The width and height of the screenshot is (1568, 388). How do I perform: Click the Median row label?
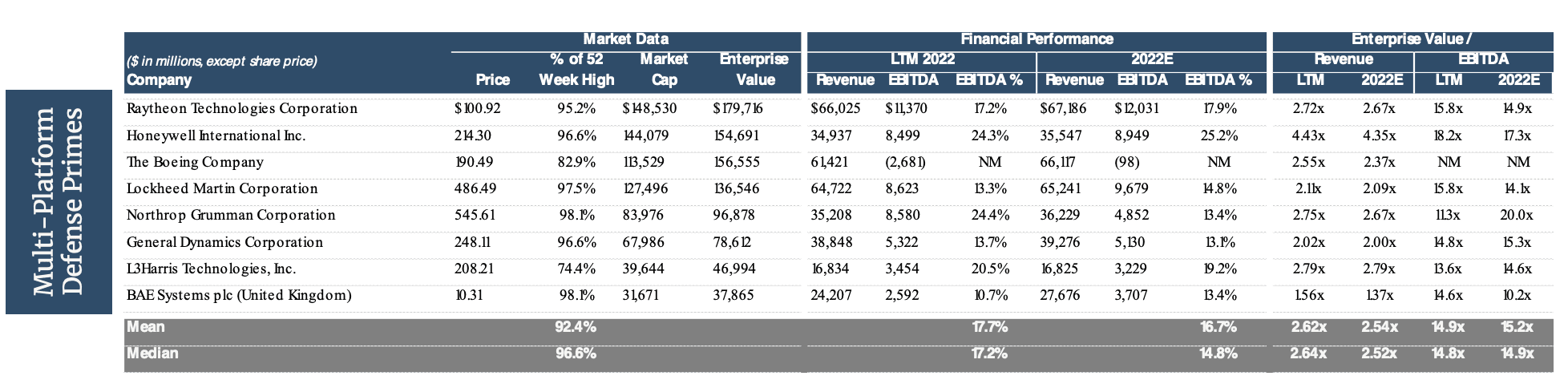(x=152, y=354)
